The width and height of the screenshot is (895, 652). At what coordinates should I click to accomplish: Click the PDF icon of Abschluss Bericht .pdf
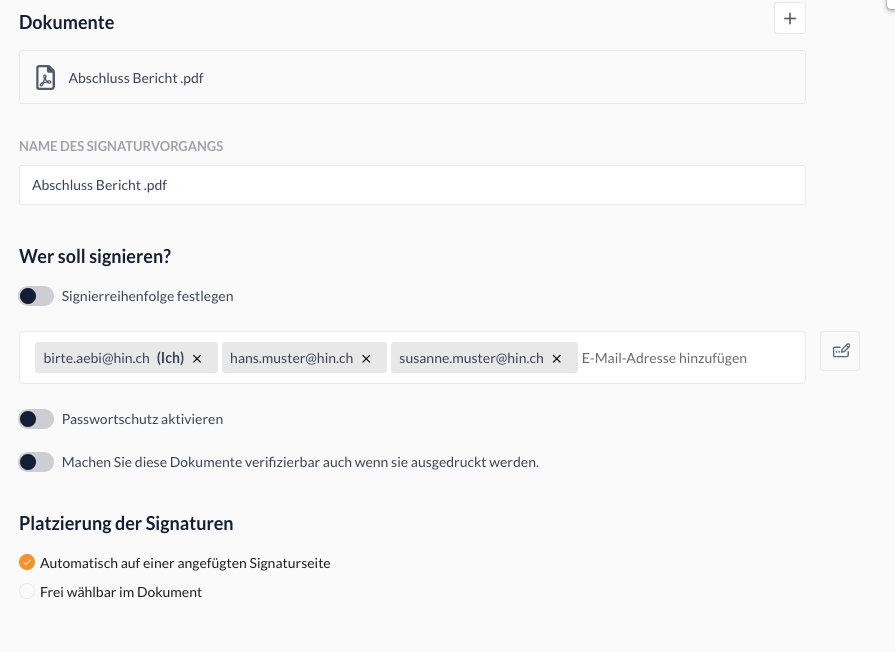coord(46,78)
